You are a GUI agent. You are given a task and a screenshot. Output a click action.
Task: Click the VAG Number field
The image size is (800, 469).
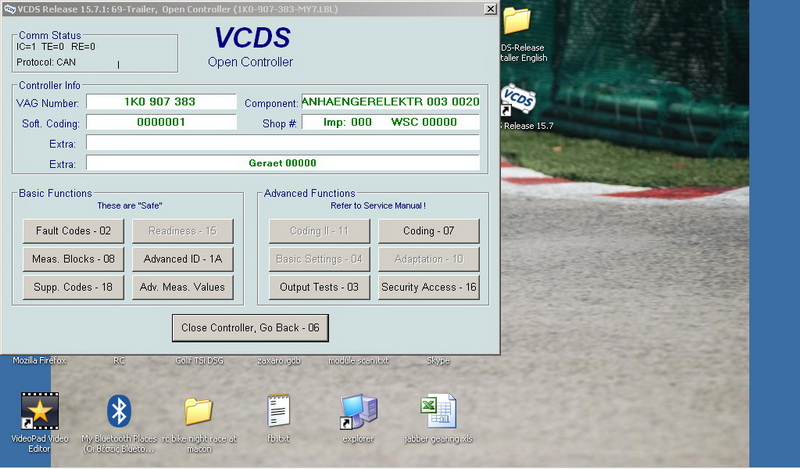click(x=161, y=102)
